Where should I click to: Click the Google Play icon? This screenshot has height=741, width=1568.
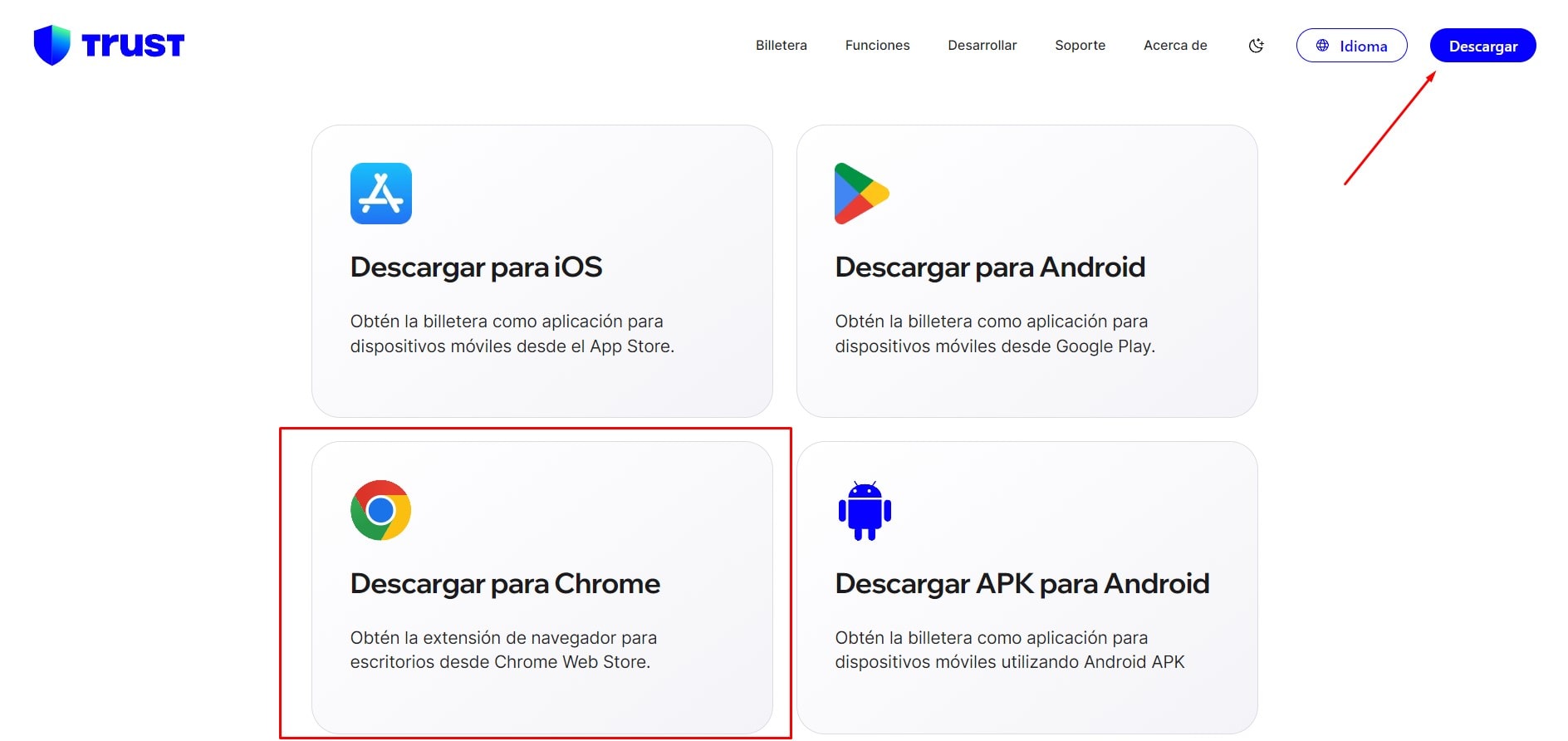(x=862, y=194)
